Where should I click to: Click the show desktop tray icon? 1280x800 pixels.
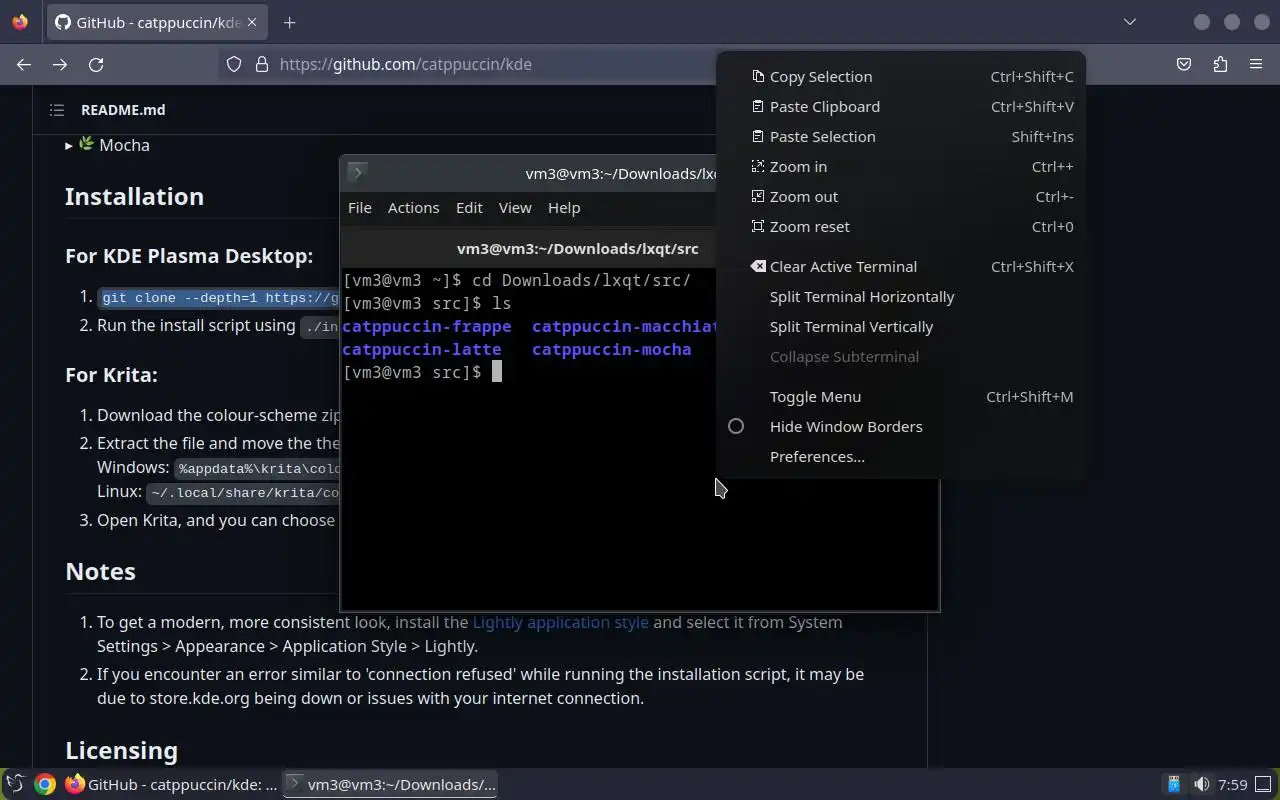pyautogui.click(x=1265, y=784)
